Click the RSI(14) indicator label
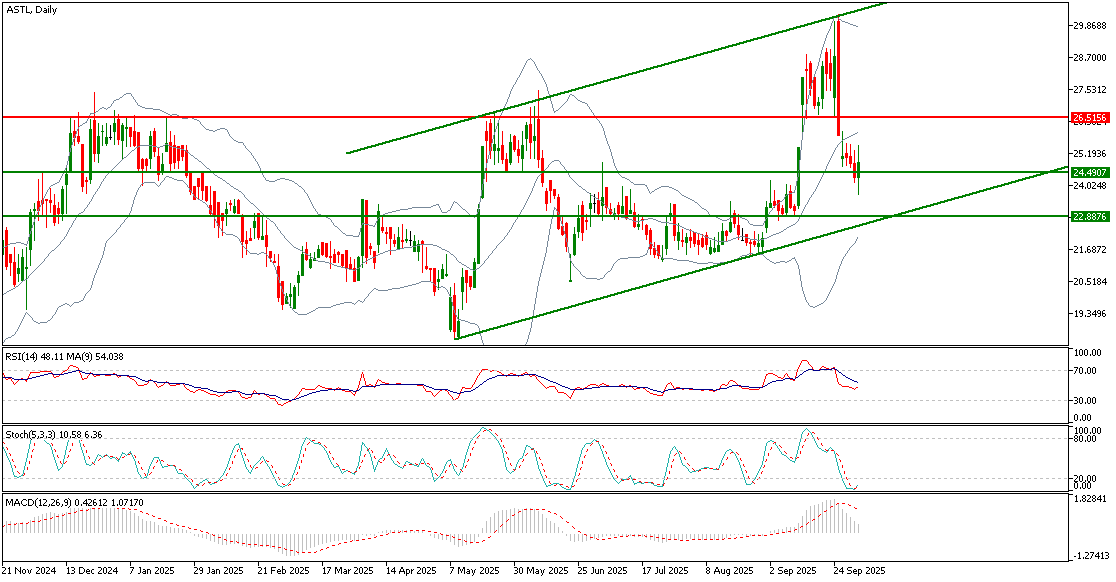Image resolution: width=1116 pixels, height=582 pixels. [x=62, y=356]
